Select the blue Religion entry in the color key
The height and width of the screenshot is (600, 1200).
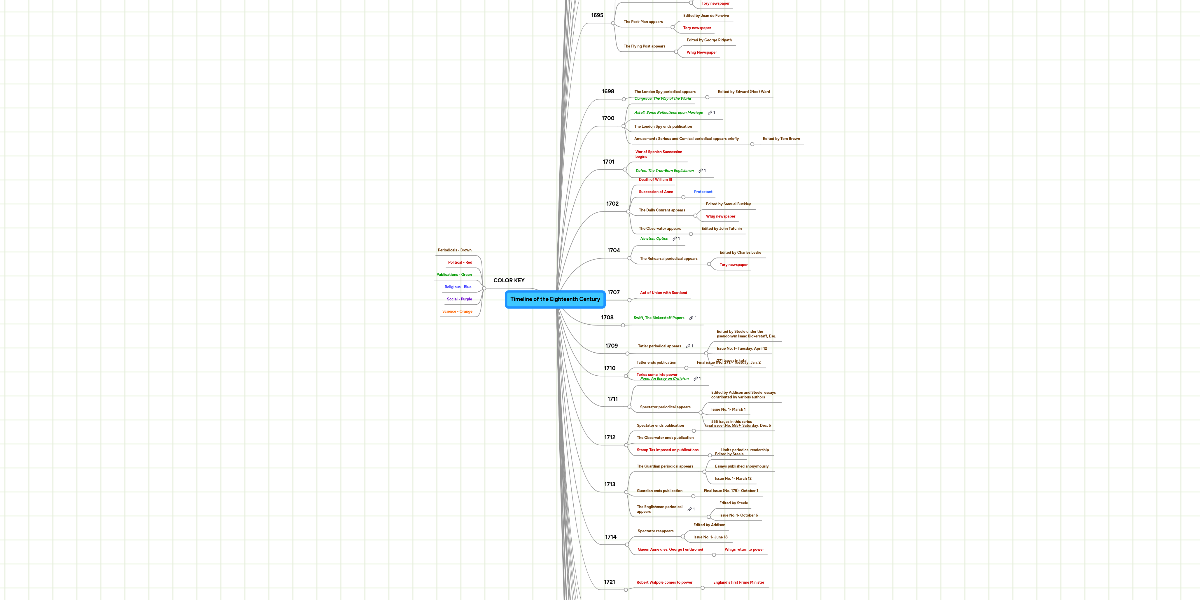pyautogui.click(x=457, y=286)
